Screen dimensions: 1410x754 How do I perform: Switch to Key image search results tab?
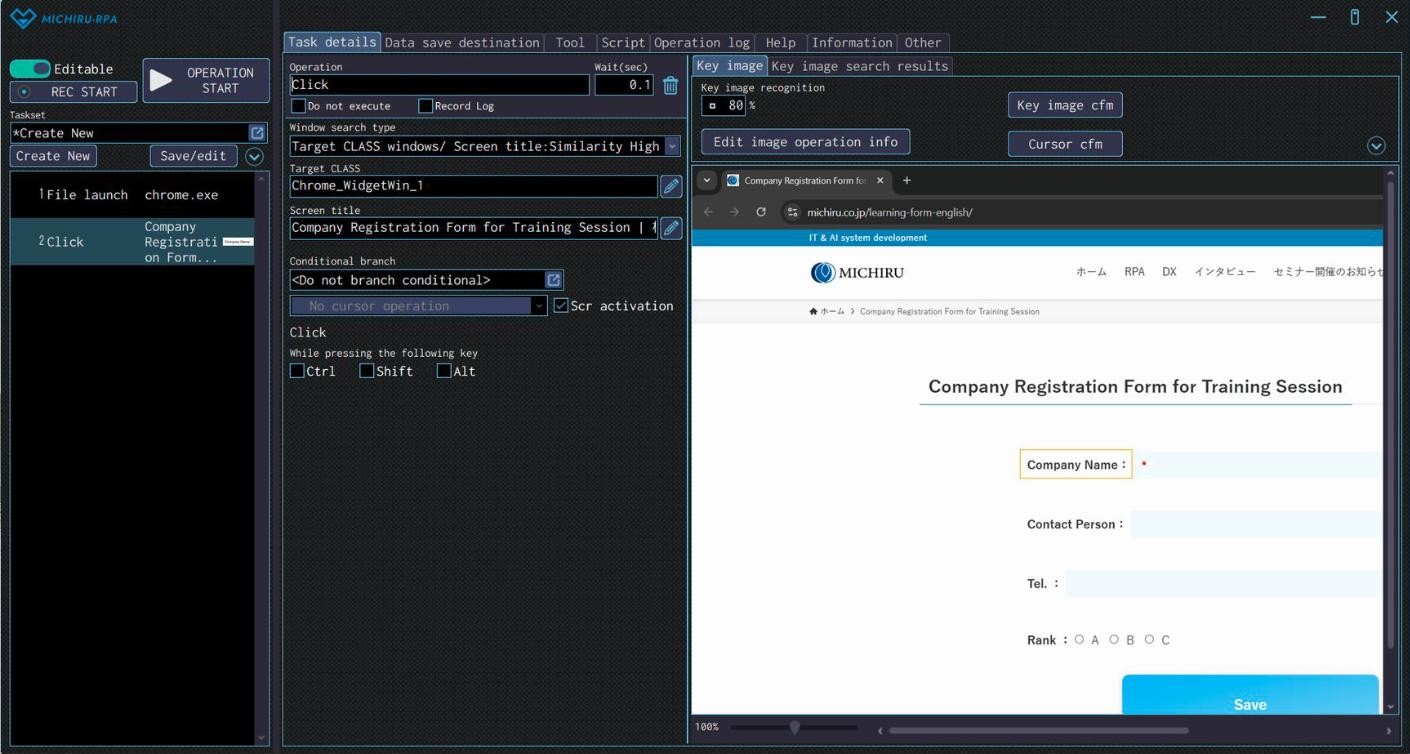[860, 66]
